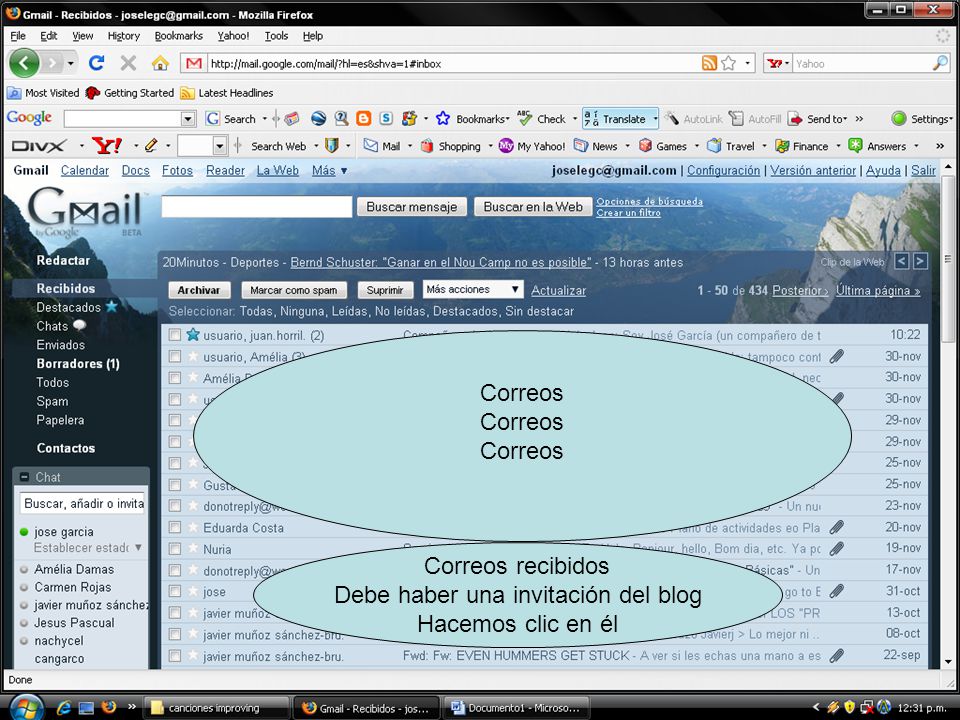Stop loading with the X icon
The height and width of the screenshot is (720, 960).
128,63
